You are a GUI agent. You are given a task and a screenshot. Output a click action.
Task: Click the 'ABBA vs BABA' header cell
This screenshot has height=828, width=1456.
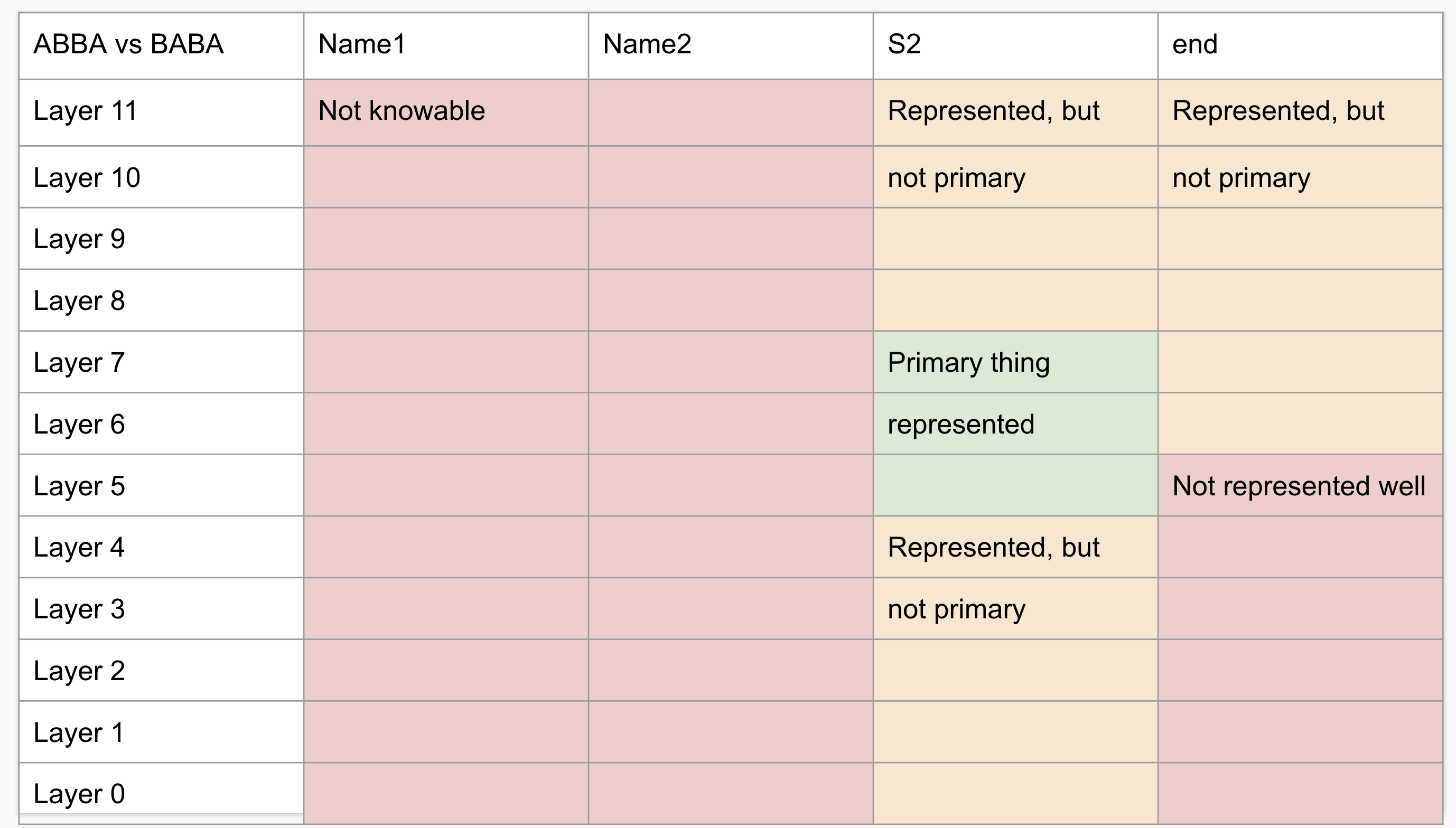(x=128, y=44)
